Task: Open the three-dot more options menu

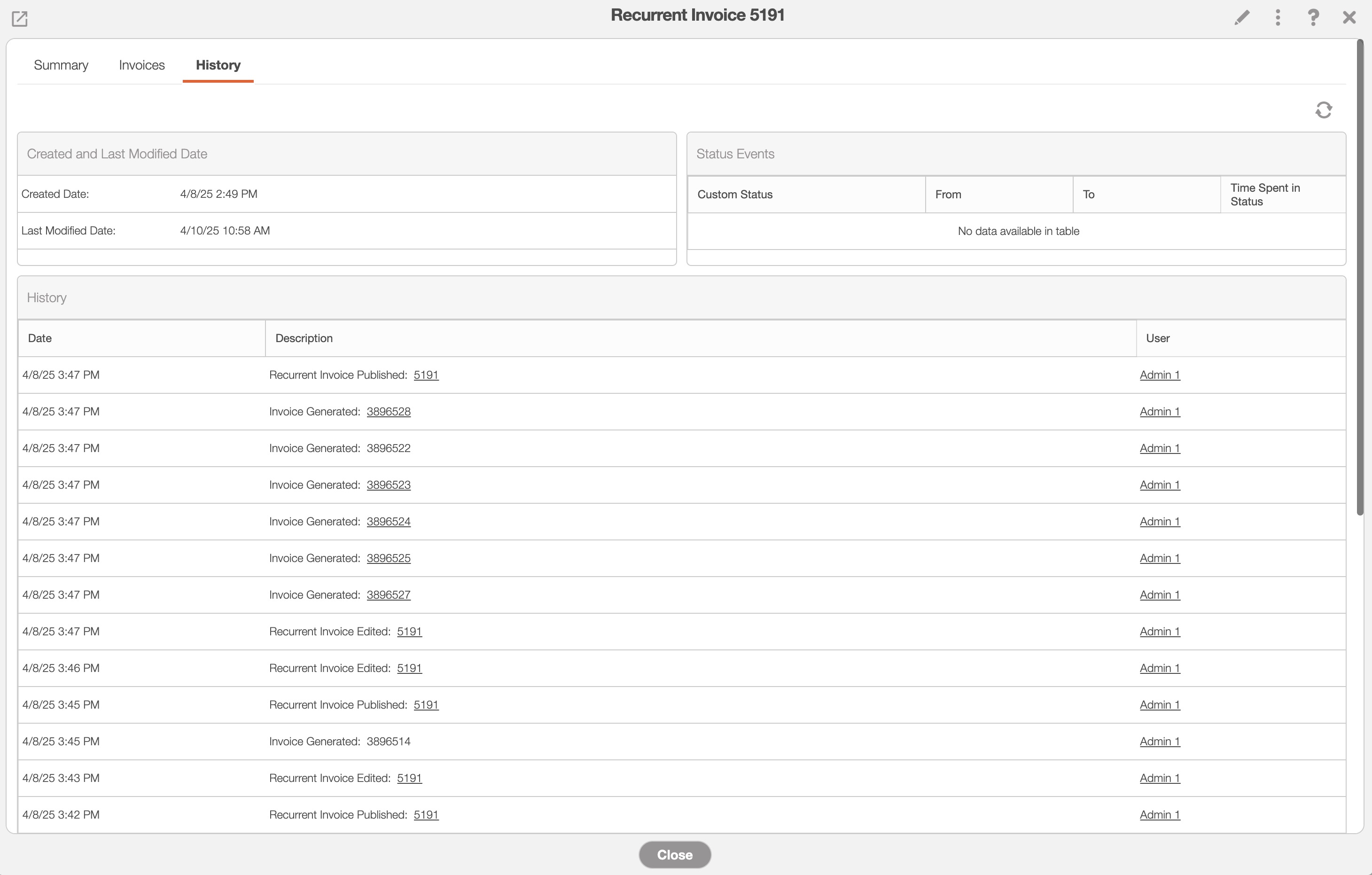Action: [1278, 18]
